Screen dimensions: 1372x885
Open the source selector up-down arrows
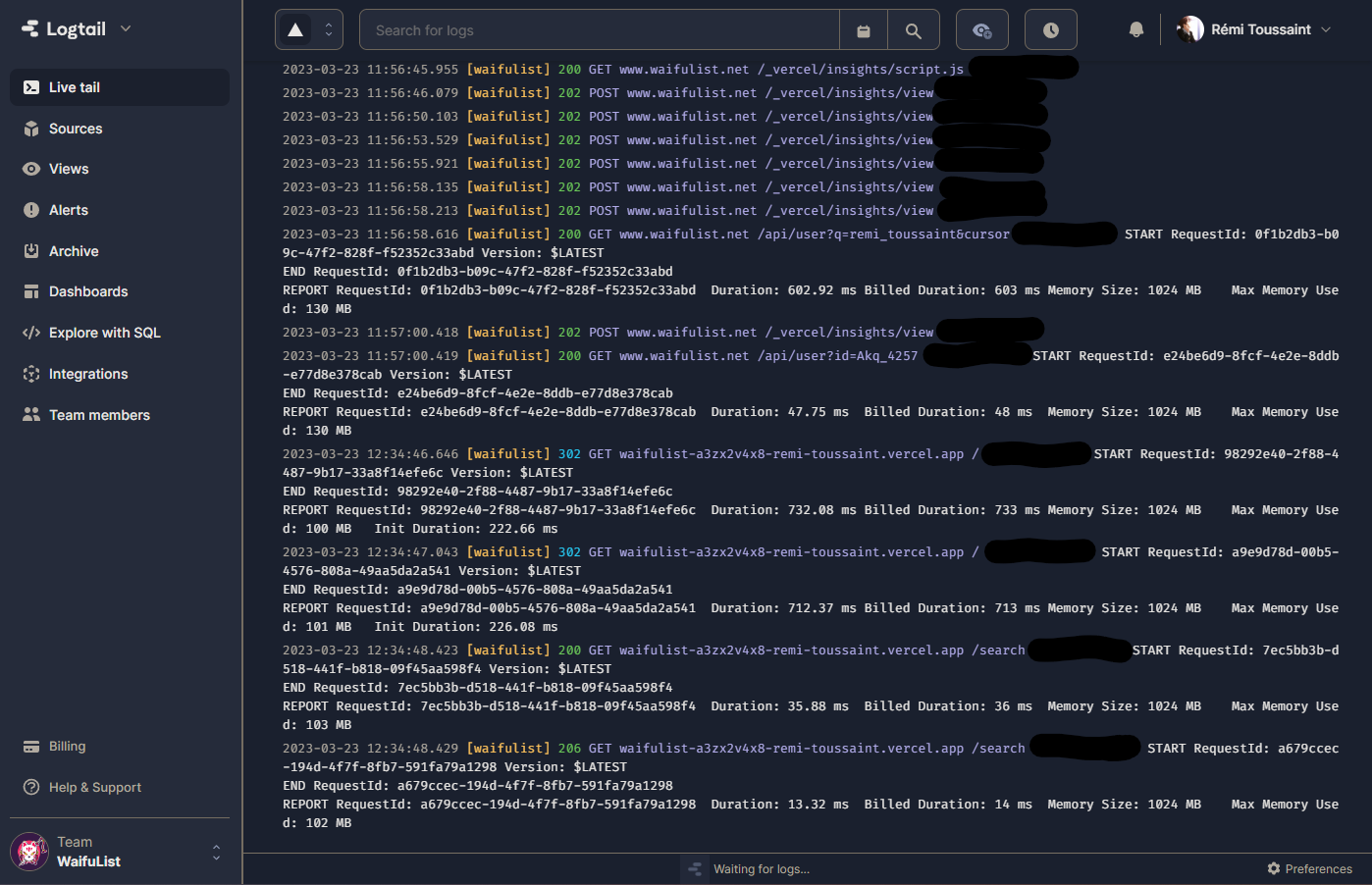329,30
